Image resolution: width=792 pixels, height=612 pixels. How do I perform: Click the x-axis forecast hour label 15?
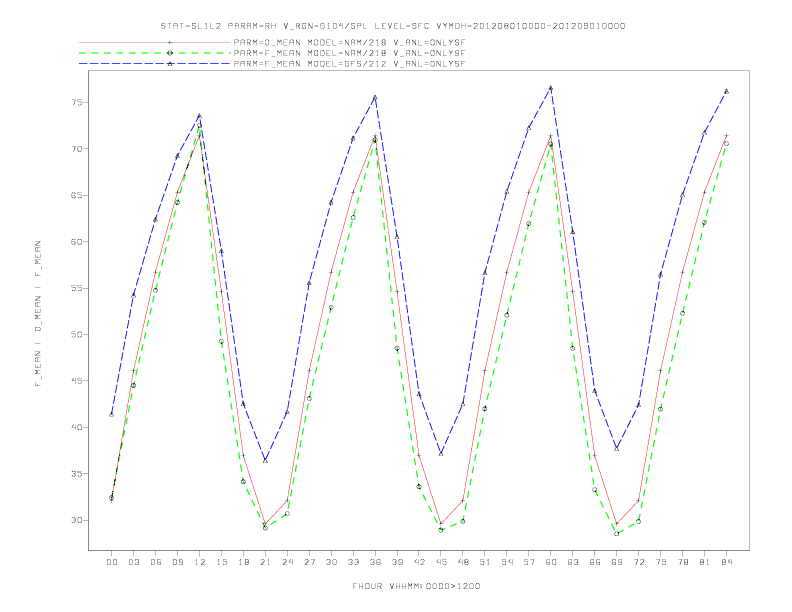221,562
